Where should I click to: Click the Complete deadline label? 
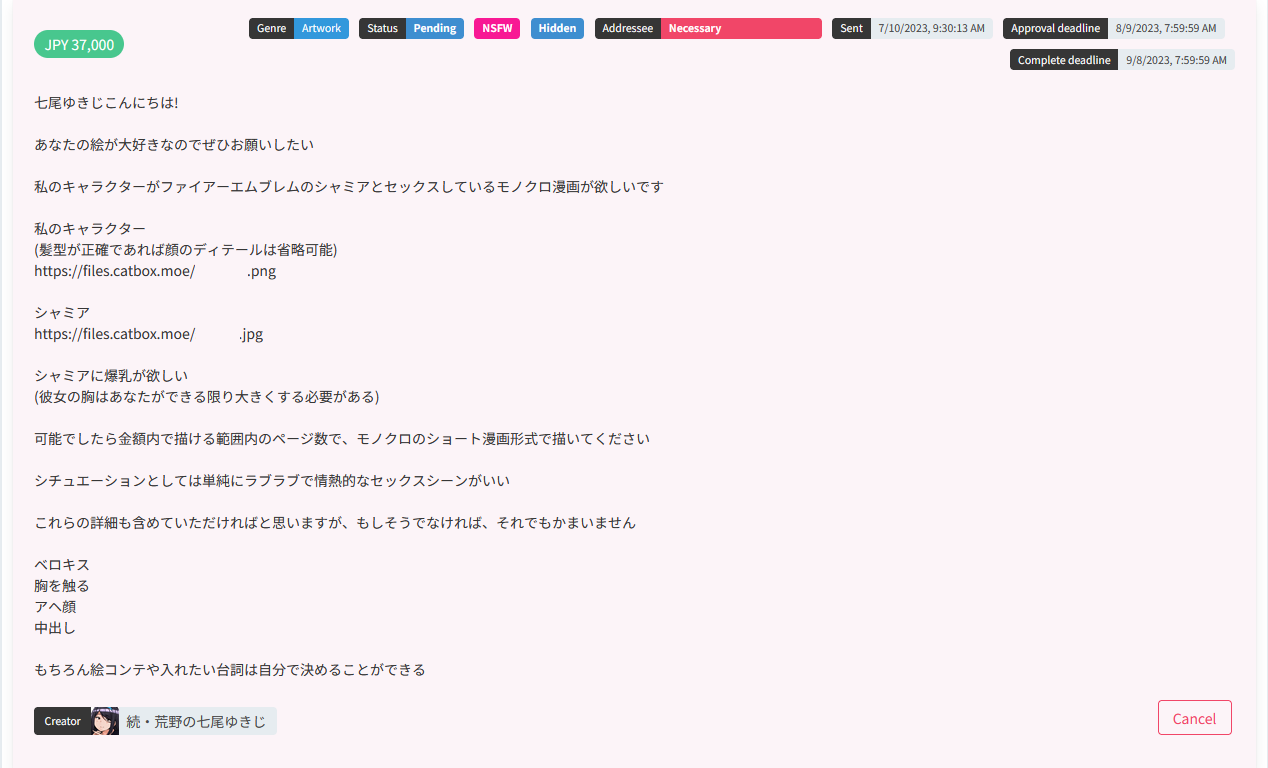click(x=1064, y=60)
